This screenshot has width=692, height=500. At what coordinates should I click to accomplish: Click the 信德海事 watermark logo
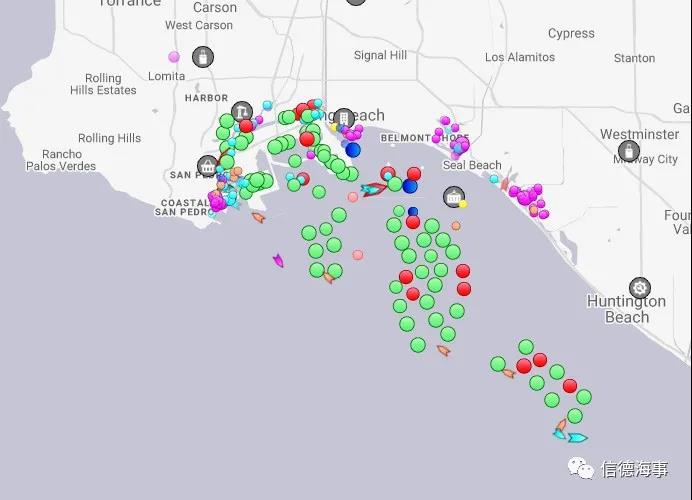[x=619, y=469]
